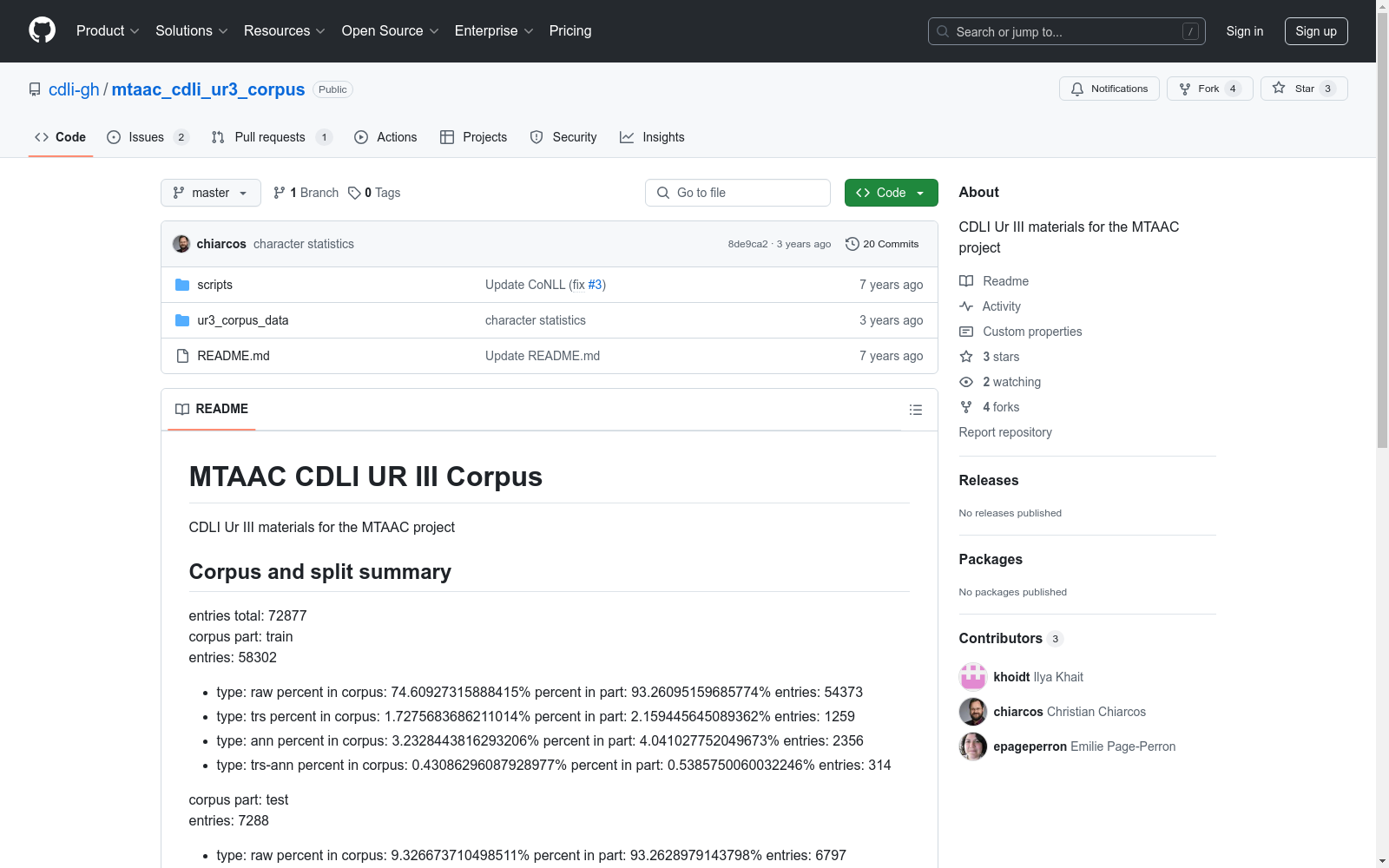This screenshot has width=1389, height=868.
Task: Open the Pricing link
Action: [570, 30]
